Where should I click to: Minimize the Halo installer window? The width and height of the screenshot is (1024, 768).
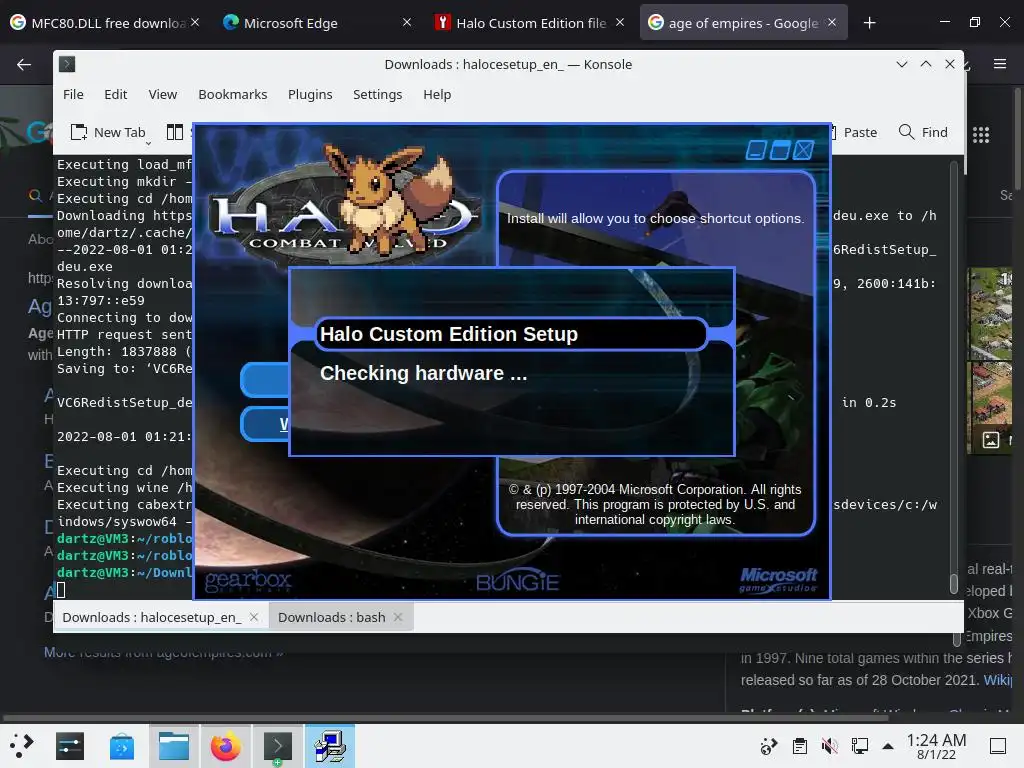(755, 150)
